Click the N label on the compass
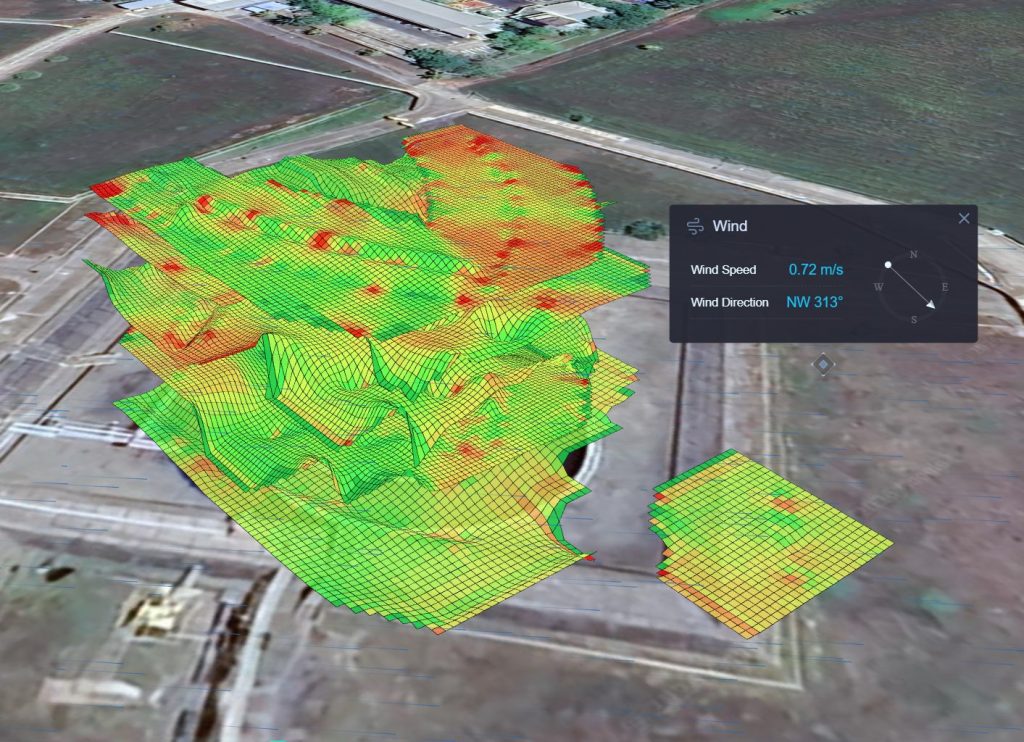 click(914, 253)
